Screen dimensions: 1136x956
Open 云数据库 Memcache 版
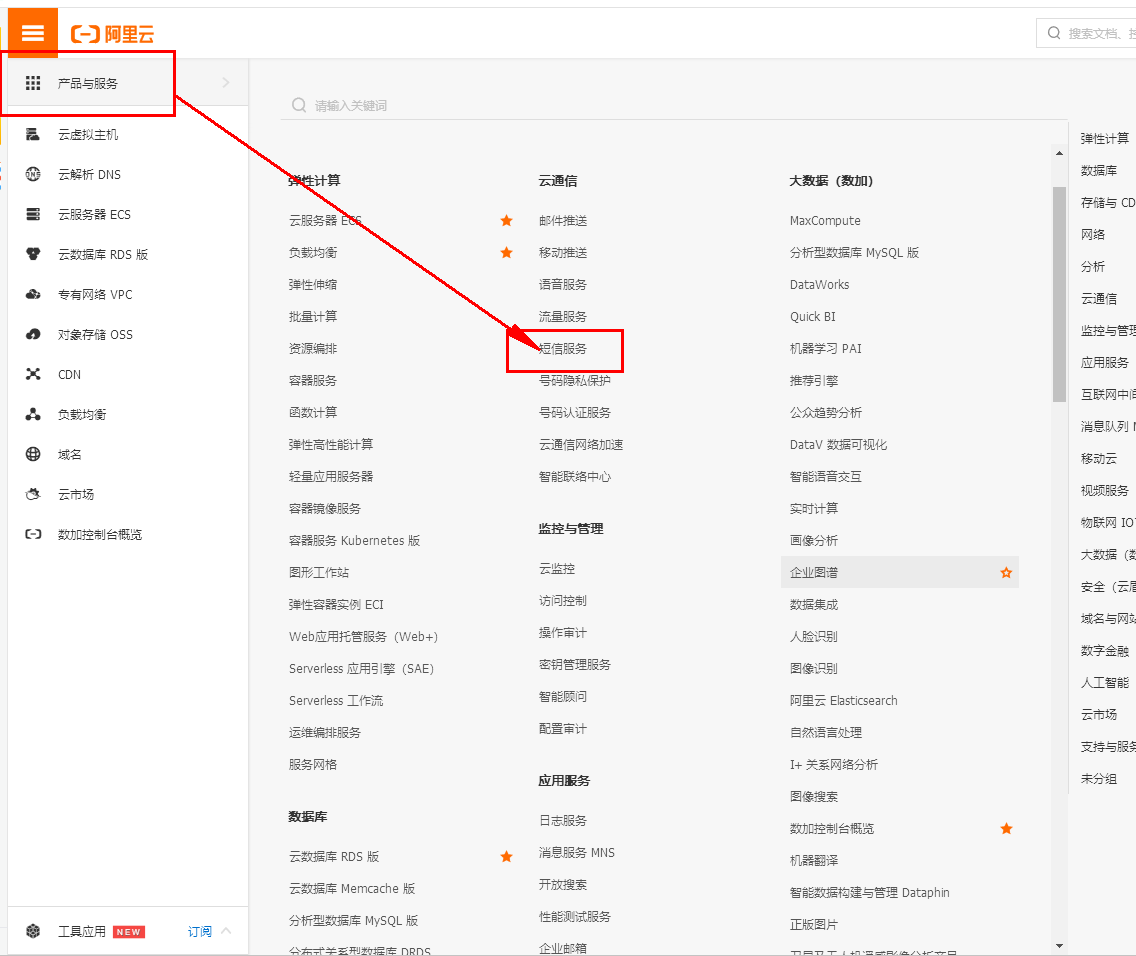point(351,889)
